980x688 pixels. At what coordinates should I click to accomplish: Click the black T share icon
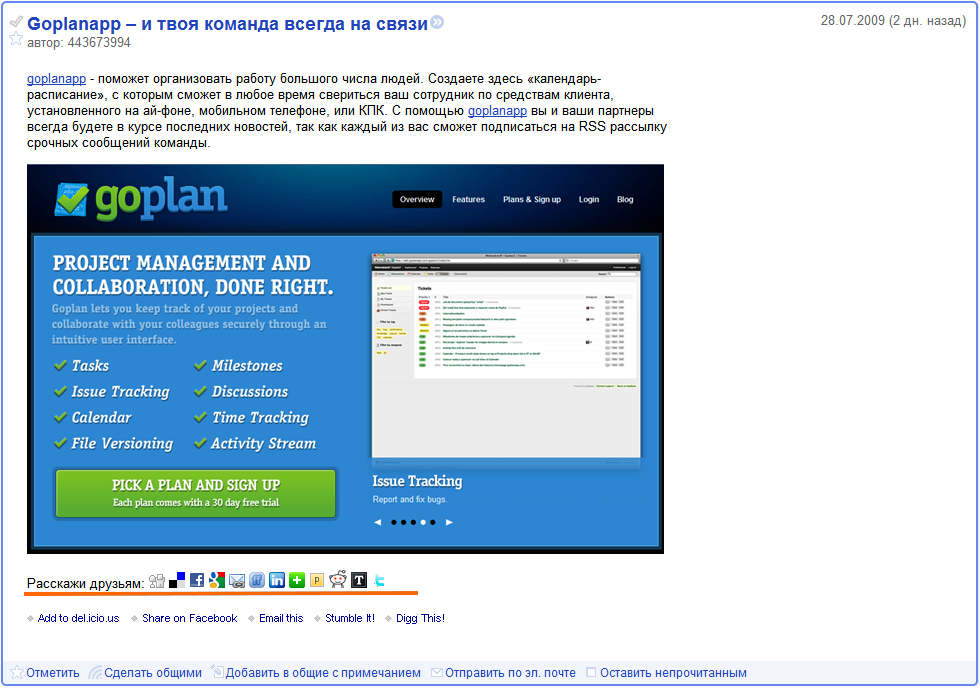[359, 581]
